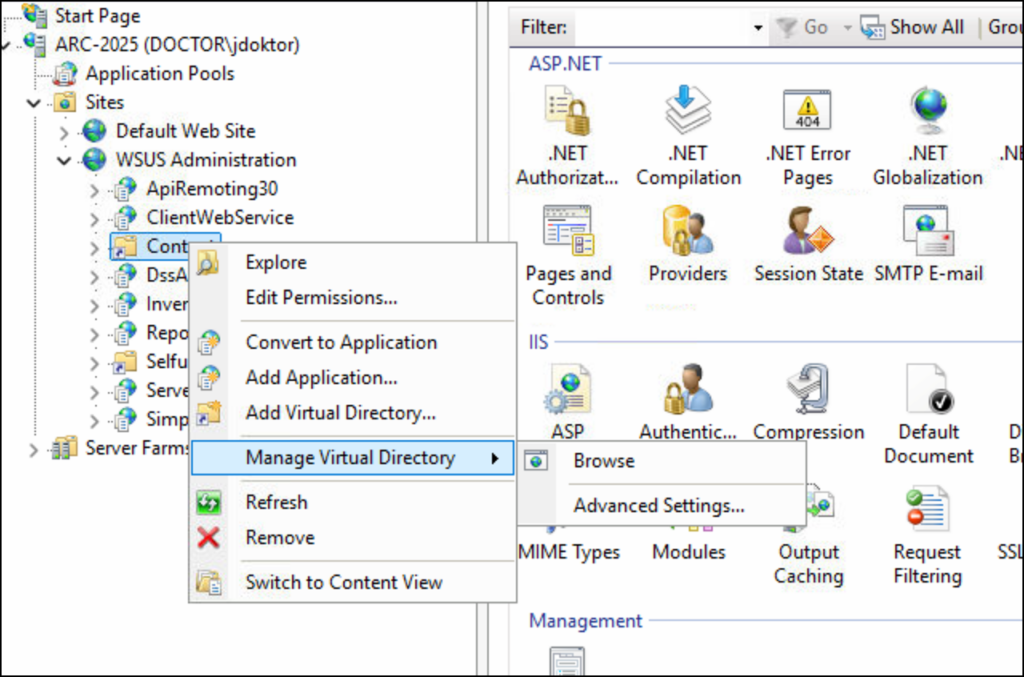Open the Filter dropdown arrow
Viewport: 1024px width, 677px height.
758,28
